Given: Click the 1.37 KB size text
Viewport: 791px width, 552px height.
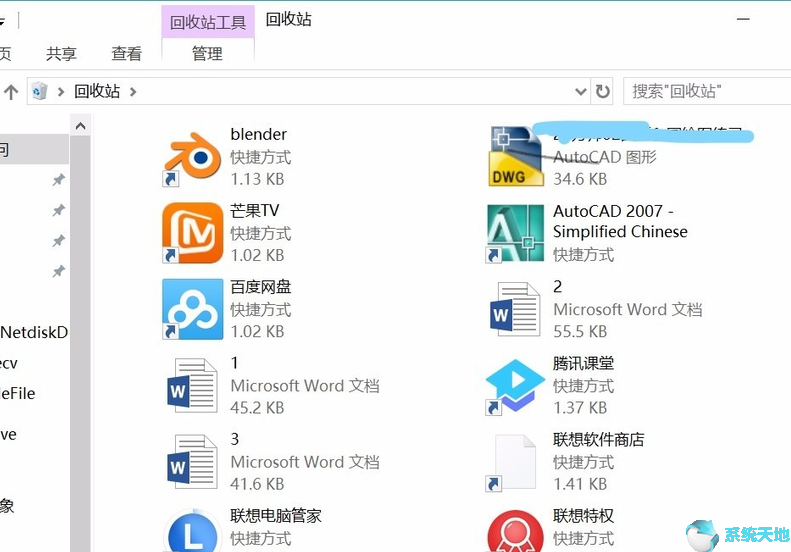Looking at the screenshot, I should pyautogui.click(x=580, y=408).
